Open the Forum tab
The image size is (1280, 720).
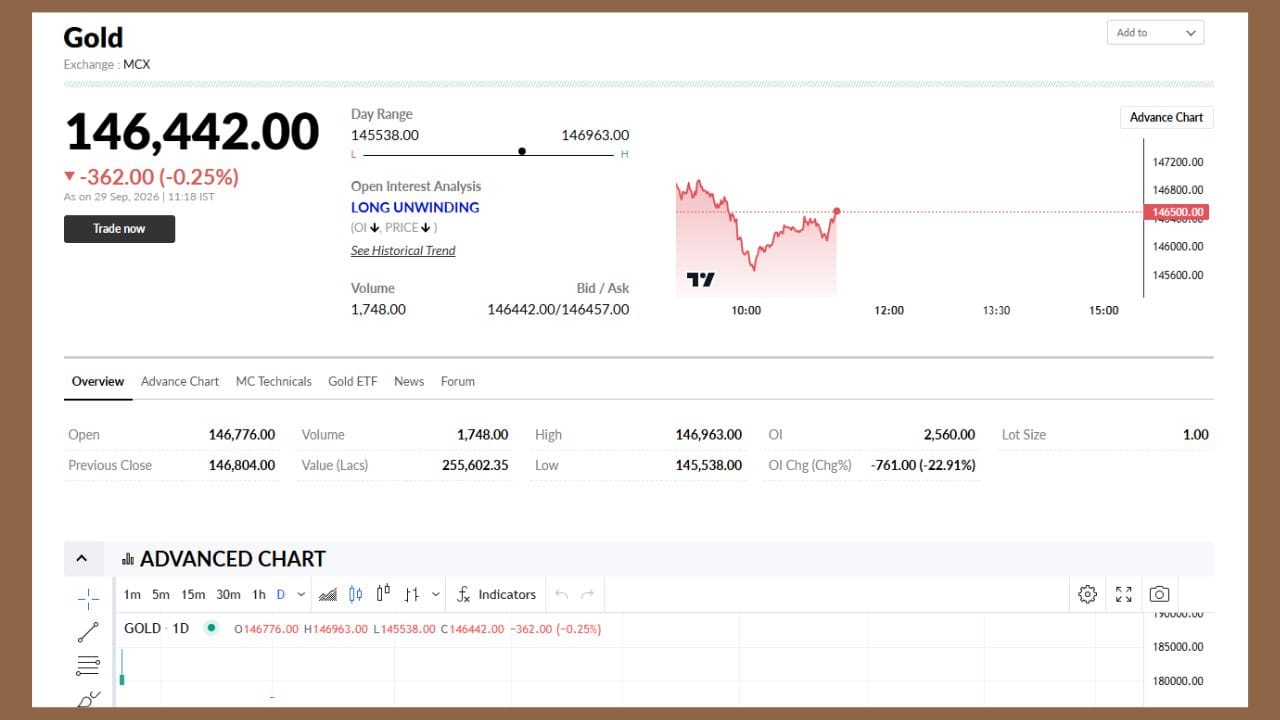[x=458, y=381]
